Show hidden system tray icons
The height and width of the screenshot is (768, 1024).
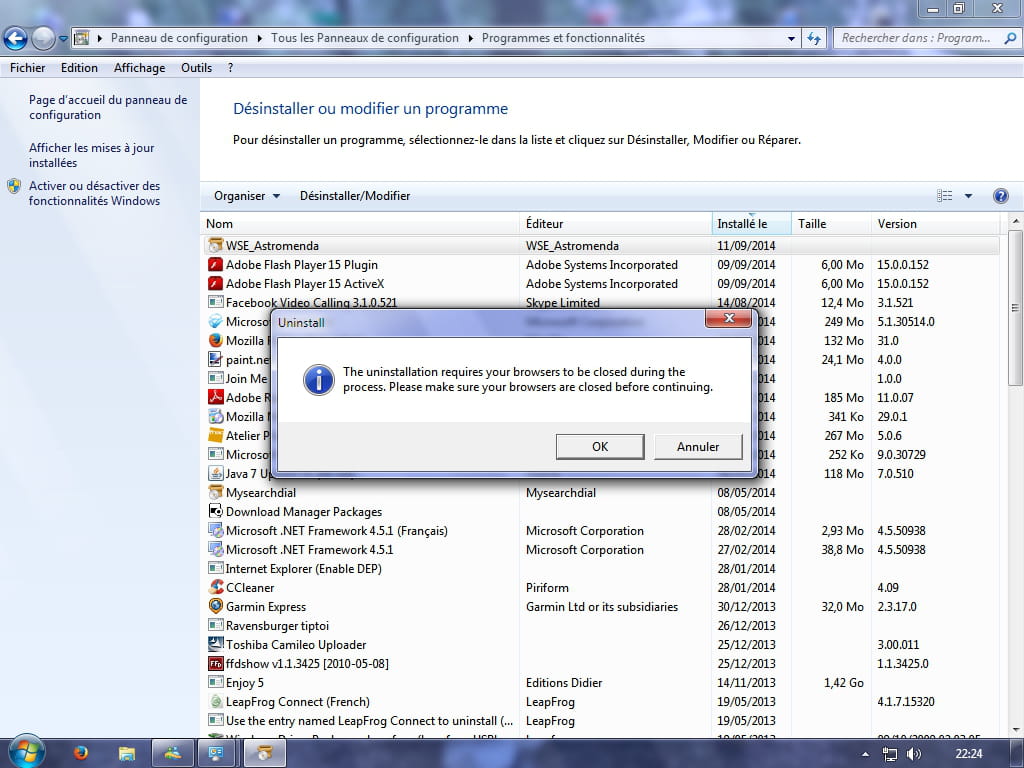865,754
